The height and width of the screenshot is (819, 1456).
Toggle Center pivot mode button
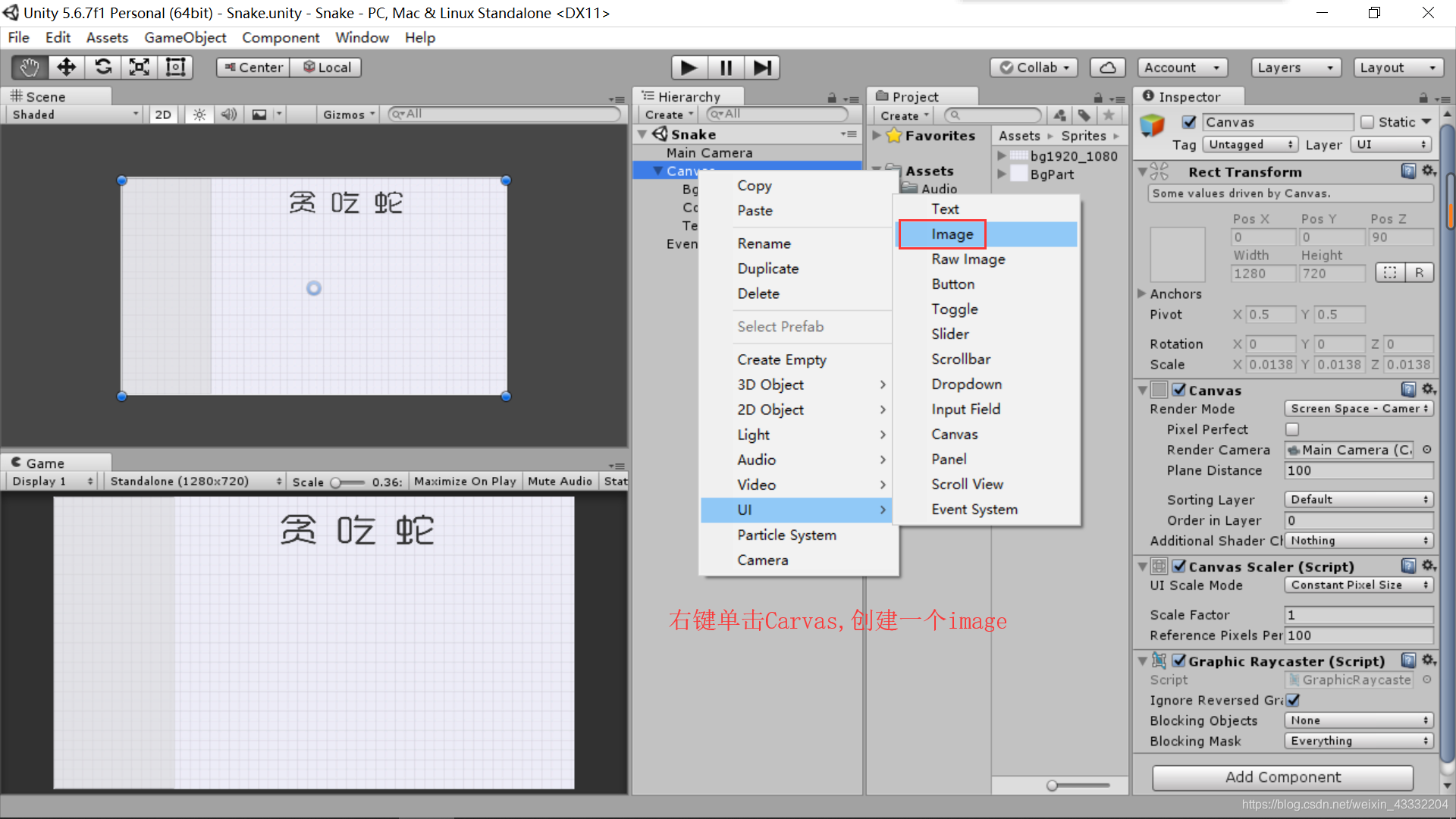(x=253, y=67)
